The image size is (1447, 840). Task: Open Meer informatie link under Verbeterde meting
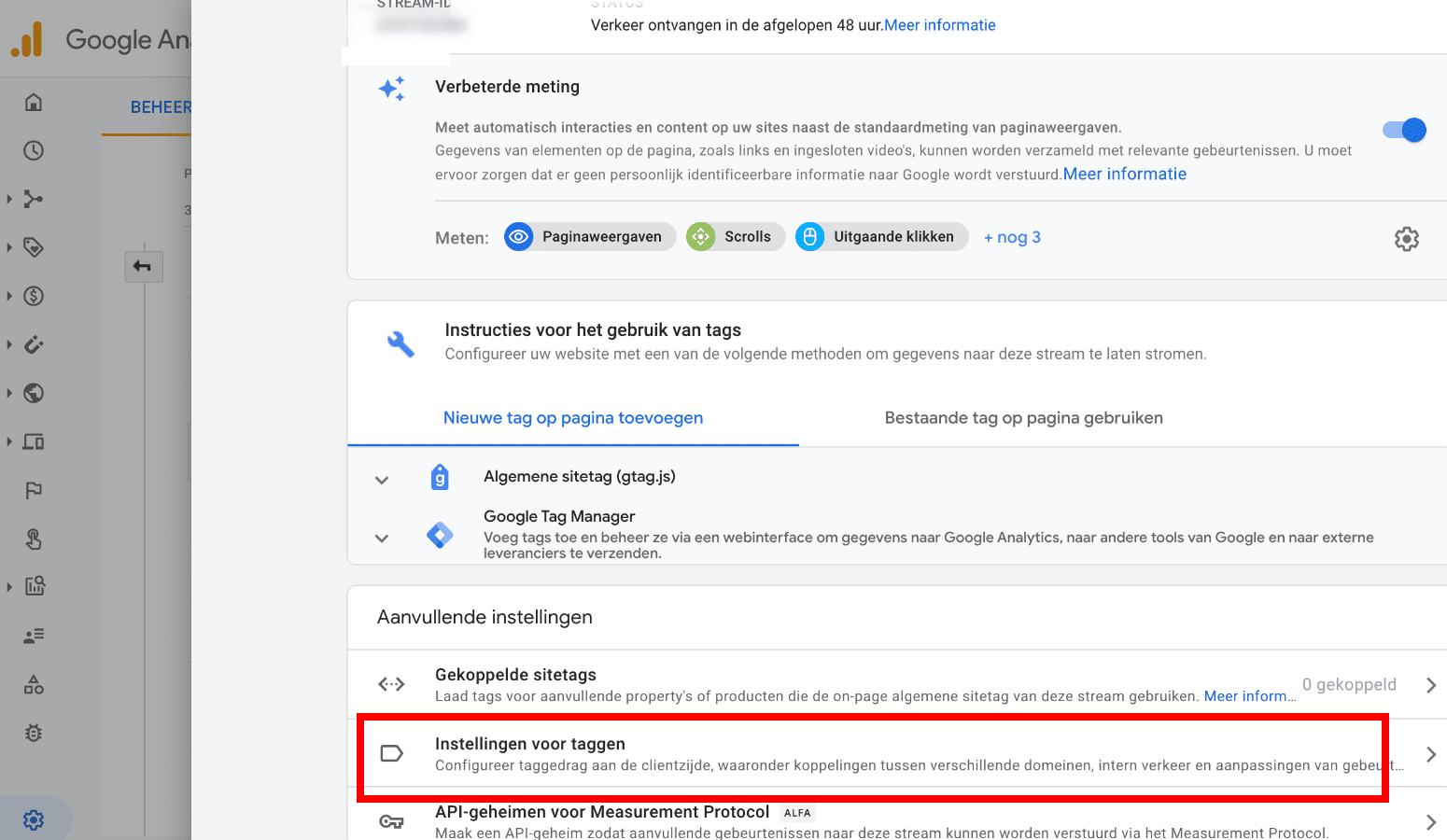[1125, 174]
